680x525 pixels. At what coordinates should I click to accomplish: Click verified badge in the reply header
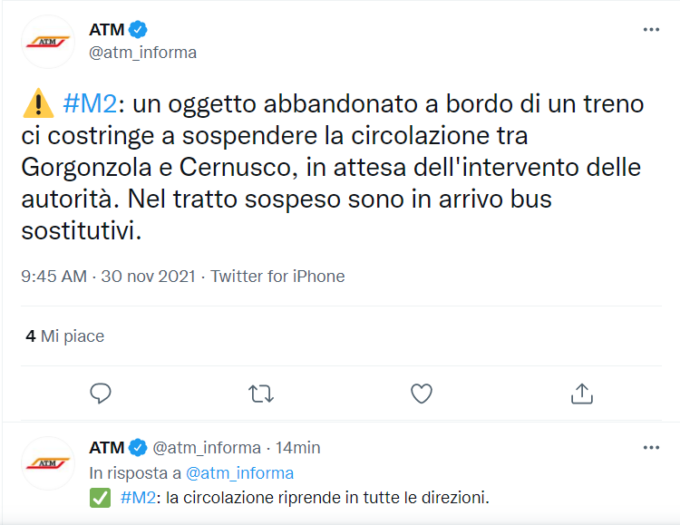[x=138, y=447]
